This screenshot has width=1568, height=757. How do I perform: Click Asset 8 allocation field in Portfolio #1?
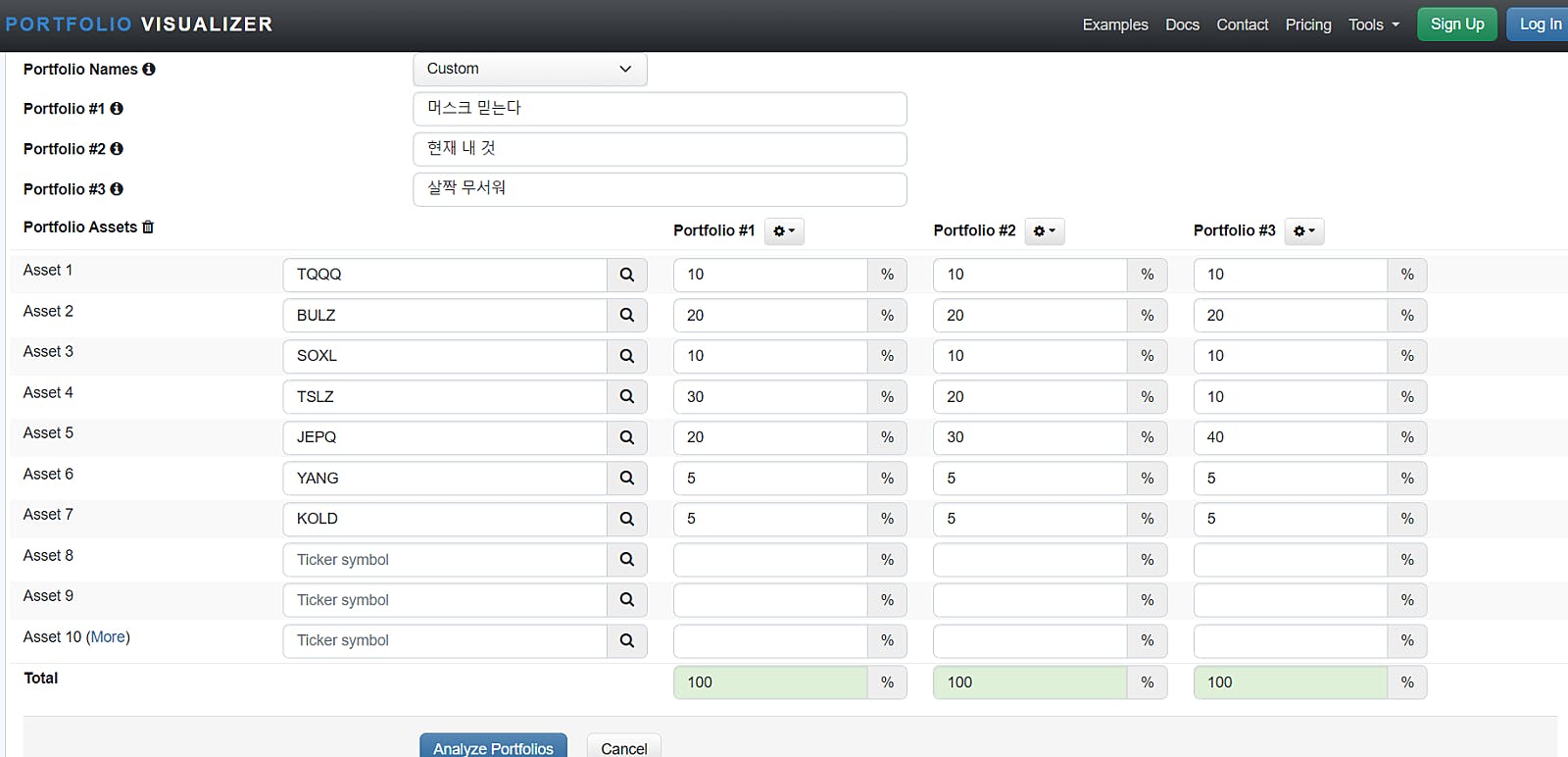(x=770, y=560)
